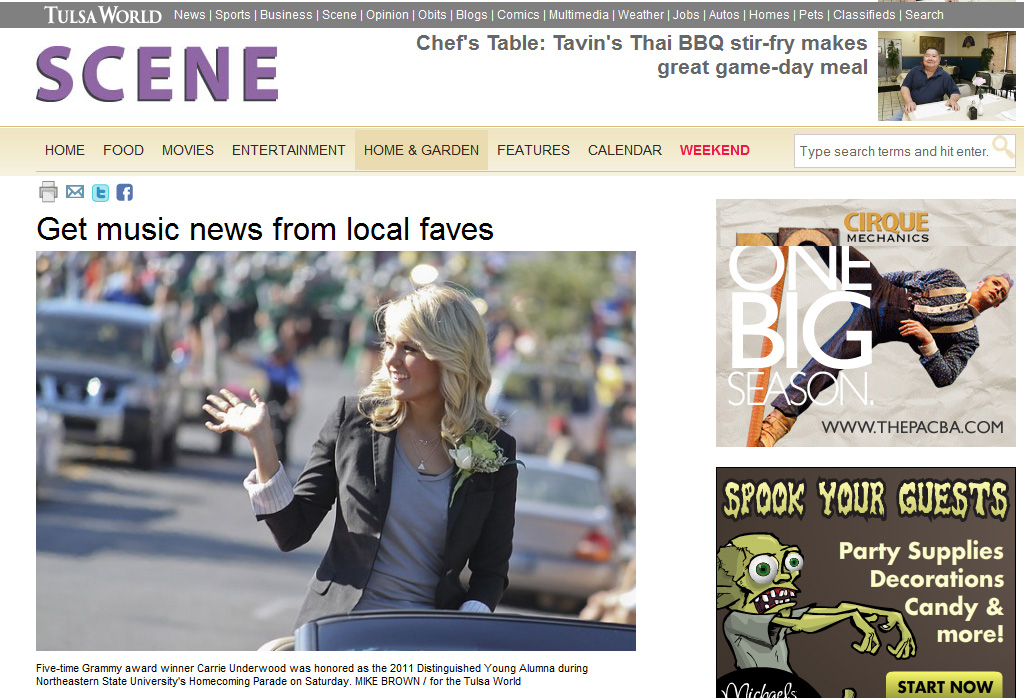1024x698 pixels.
Task: Click the print article icon
Action: (48, 192)
